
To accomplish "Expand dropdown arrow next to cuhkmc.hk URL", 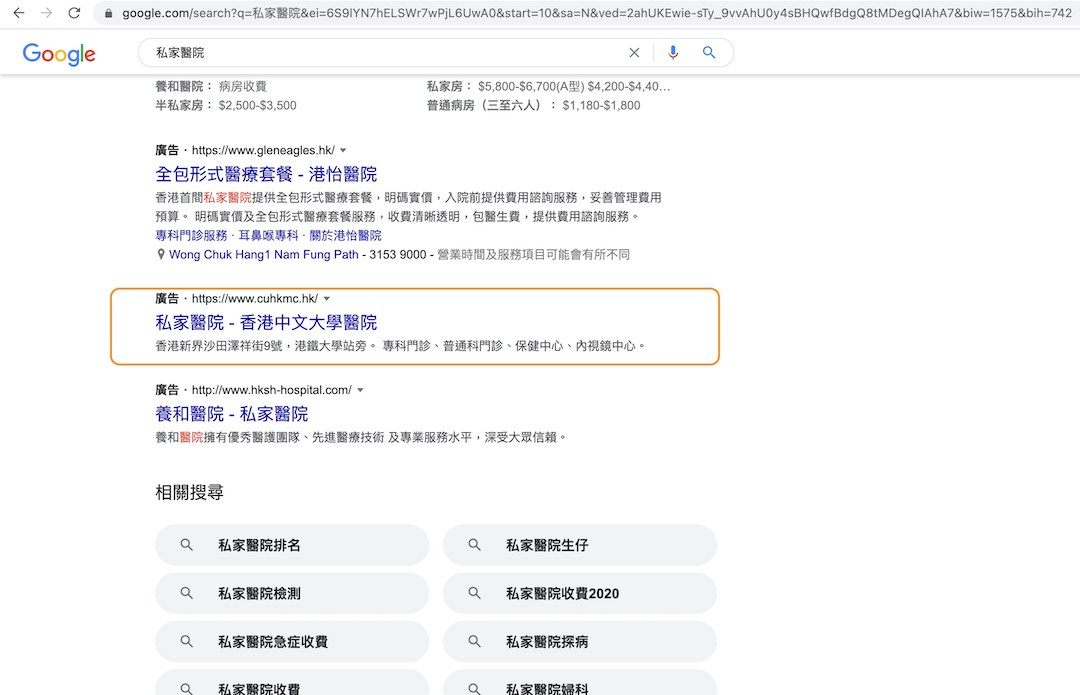I will 326,299.
